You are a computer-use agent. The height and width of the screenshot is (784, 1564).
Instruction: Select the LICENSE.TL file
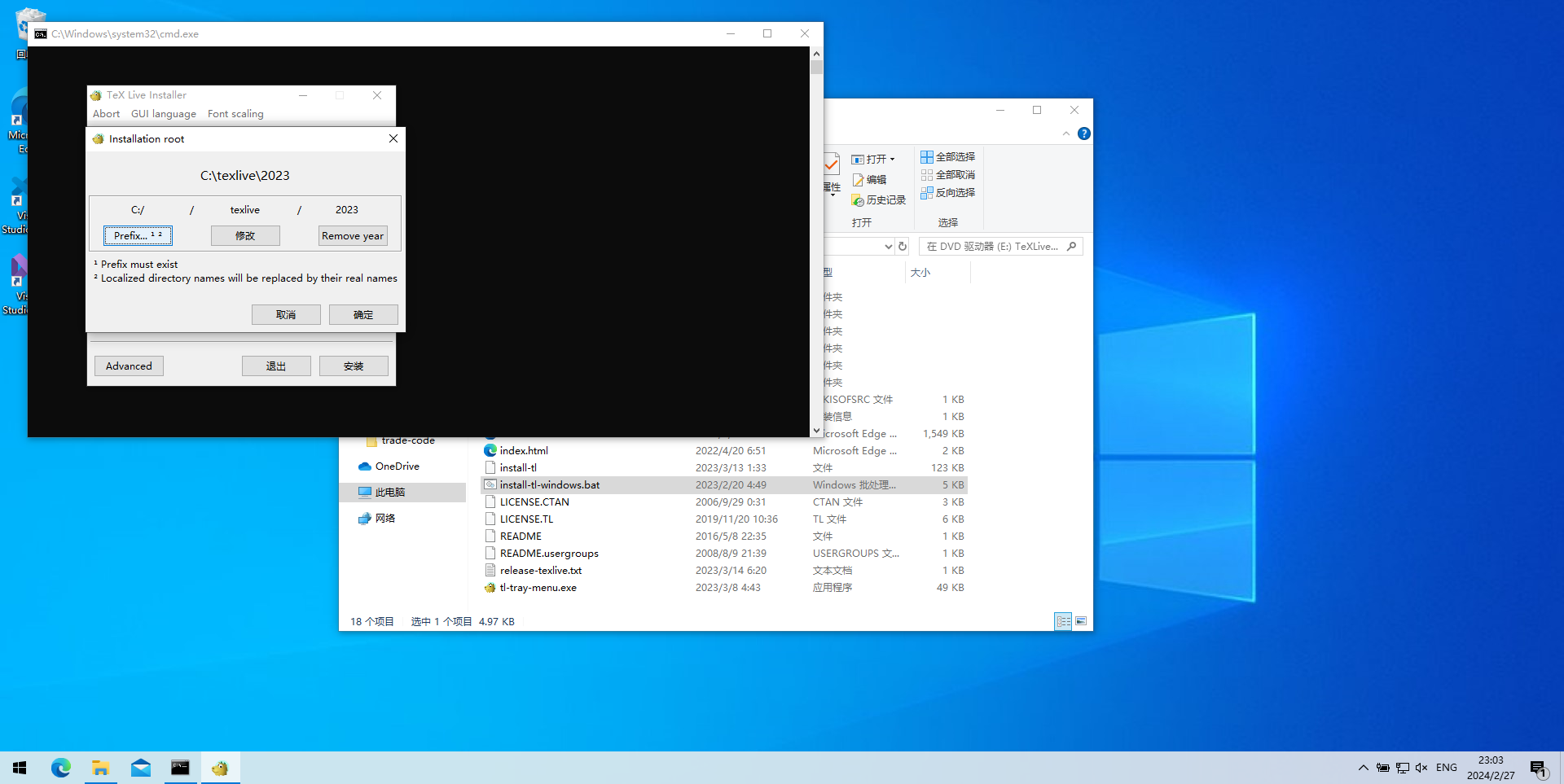pos(526,519)
